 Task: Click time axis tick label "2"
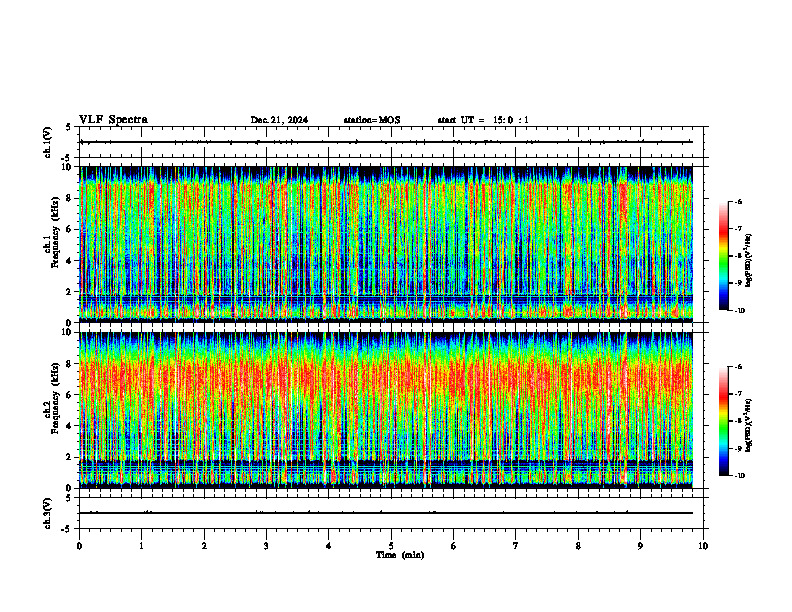pos(204,546)
